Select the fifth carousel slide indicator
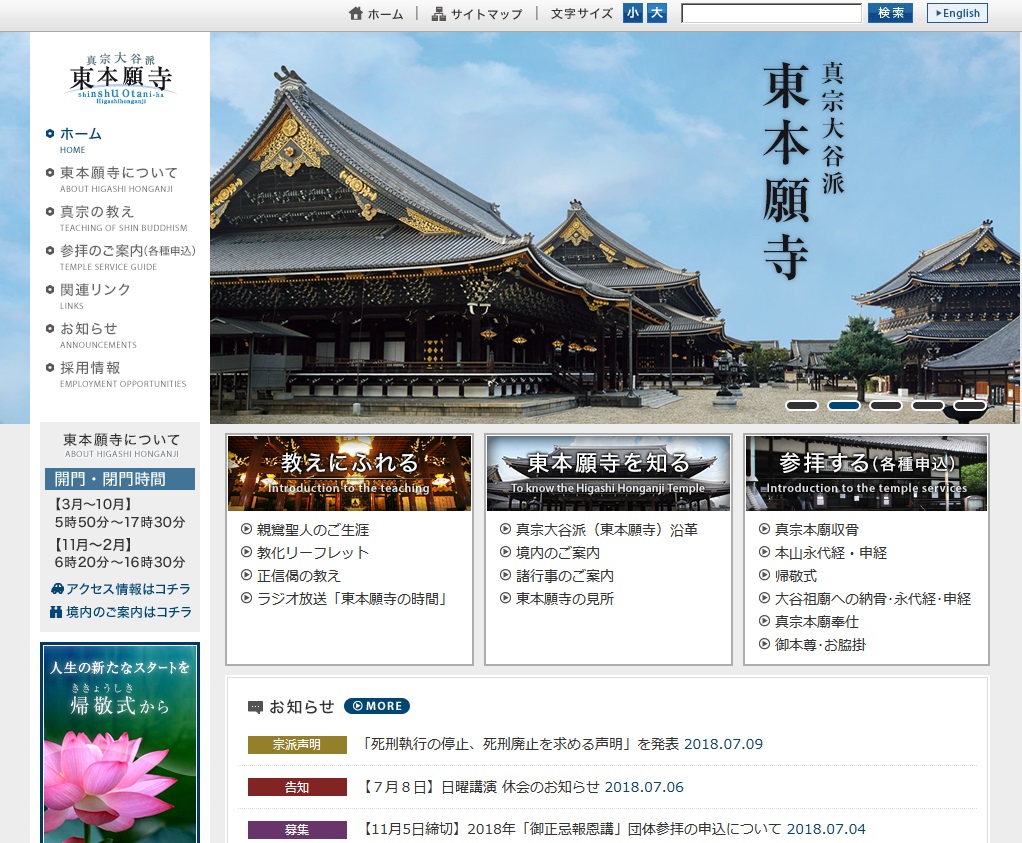 (970, 406)
